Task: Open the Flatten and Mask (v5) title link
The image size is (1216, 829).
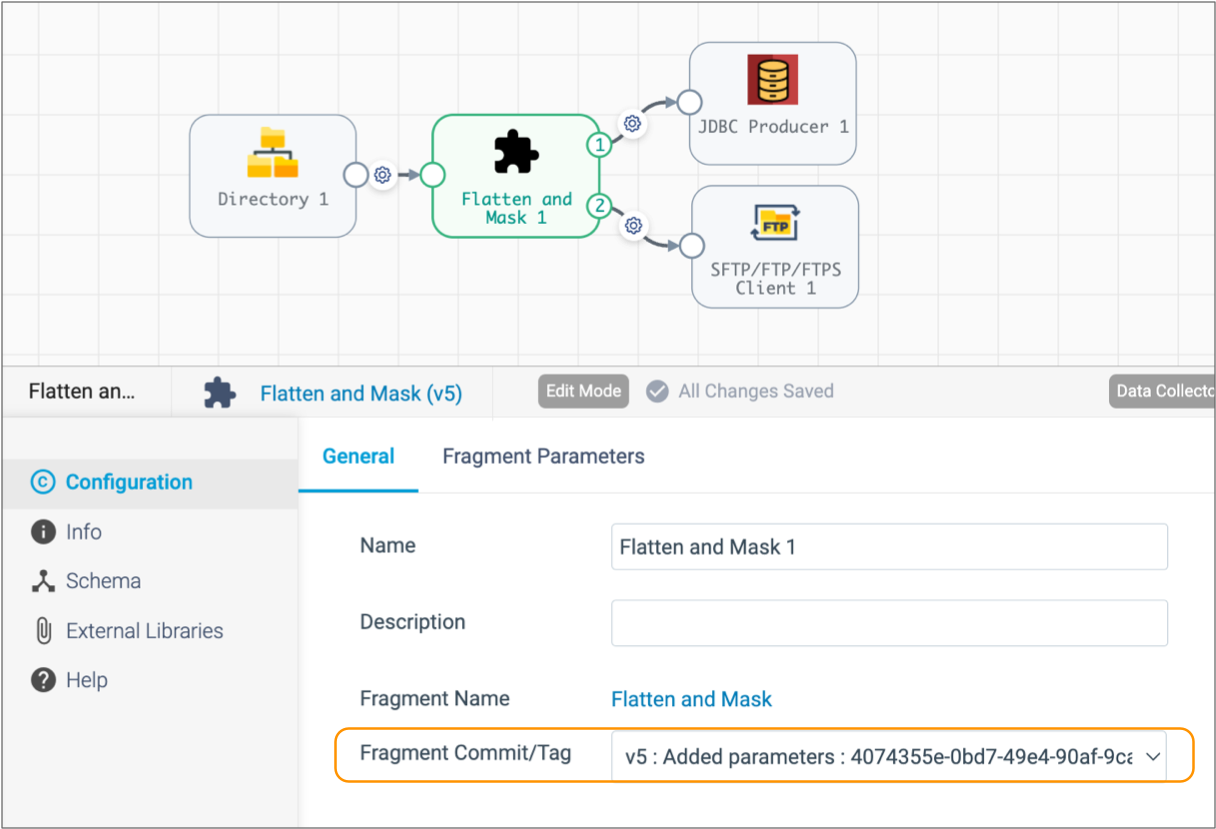Action: click(x=361, y=393)
